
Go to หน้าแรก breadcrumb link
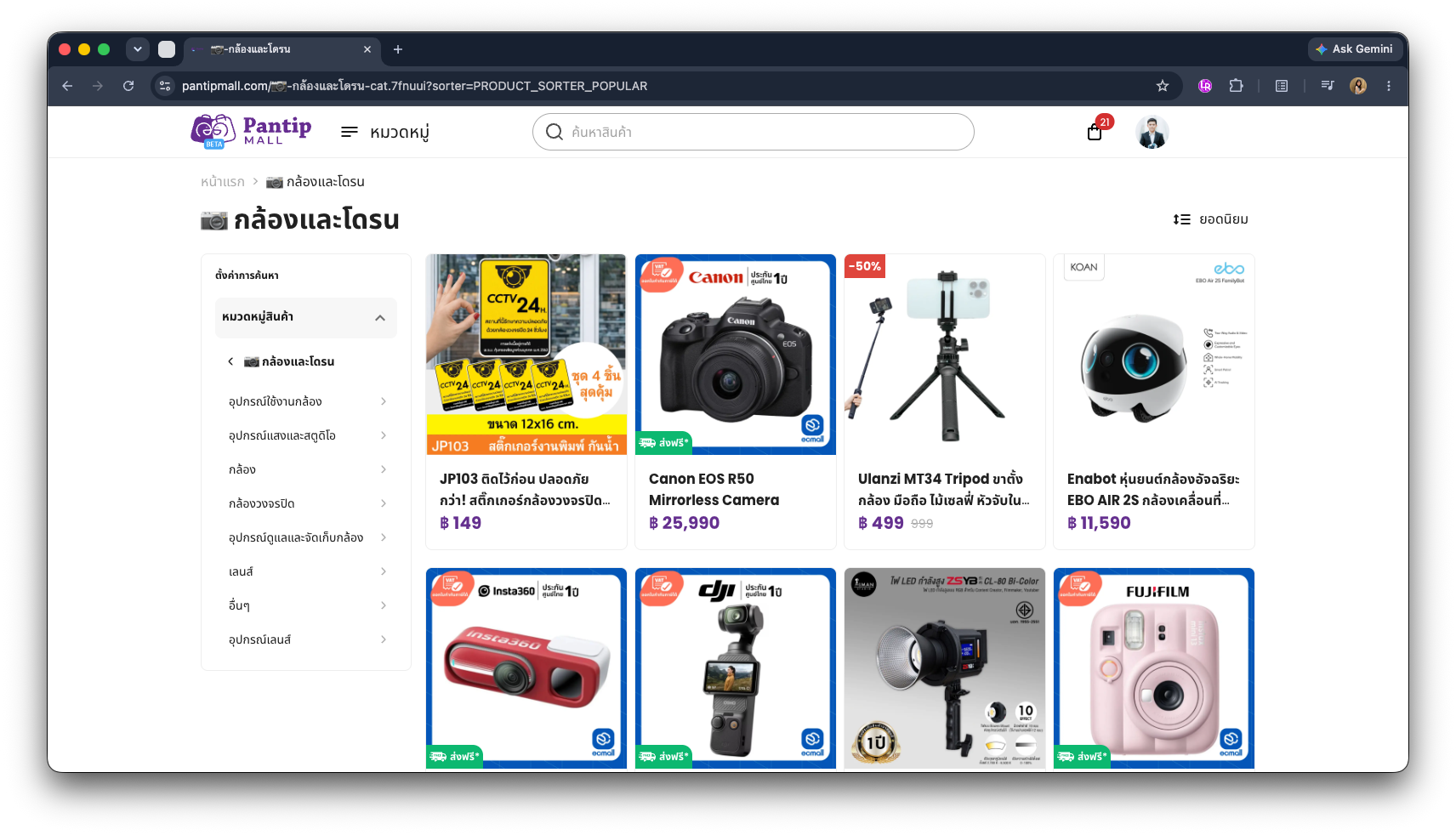(x=223, y=182)
